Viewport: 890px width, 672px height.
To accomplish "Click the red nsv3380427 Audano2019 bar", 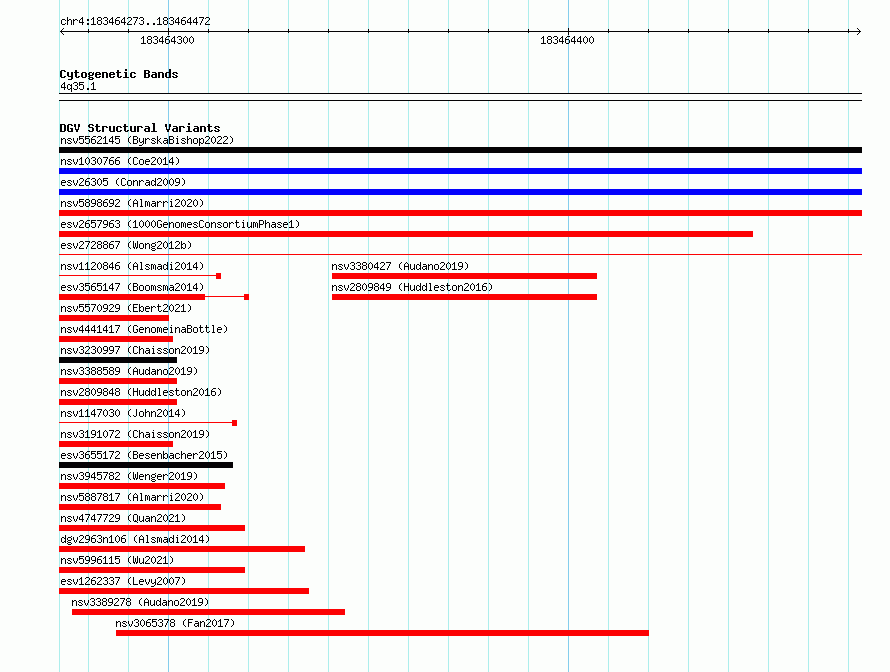I will [x=464, y=276].
